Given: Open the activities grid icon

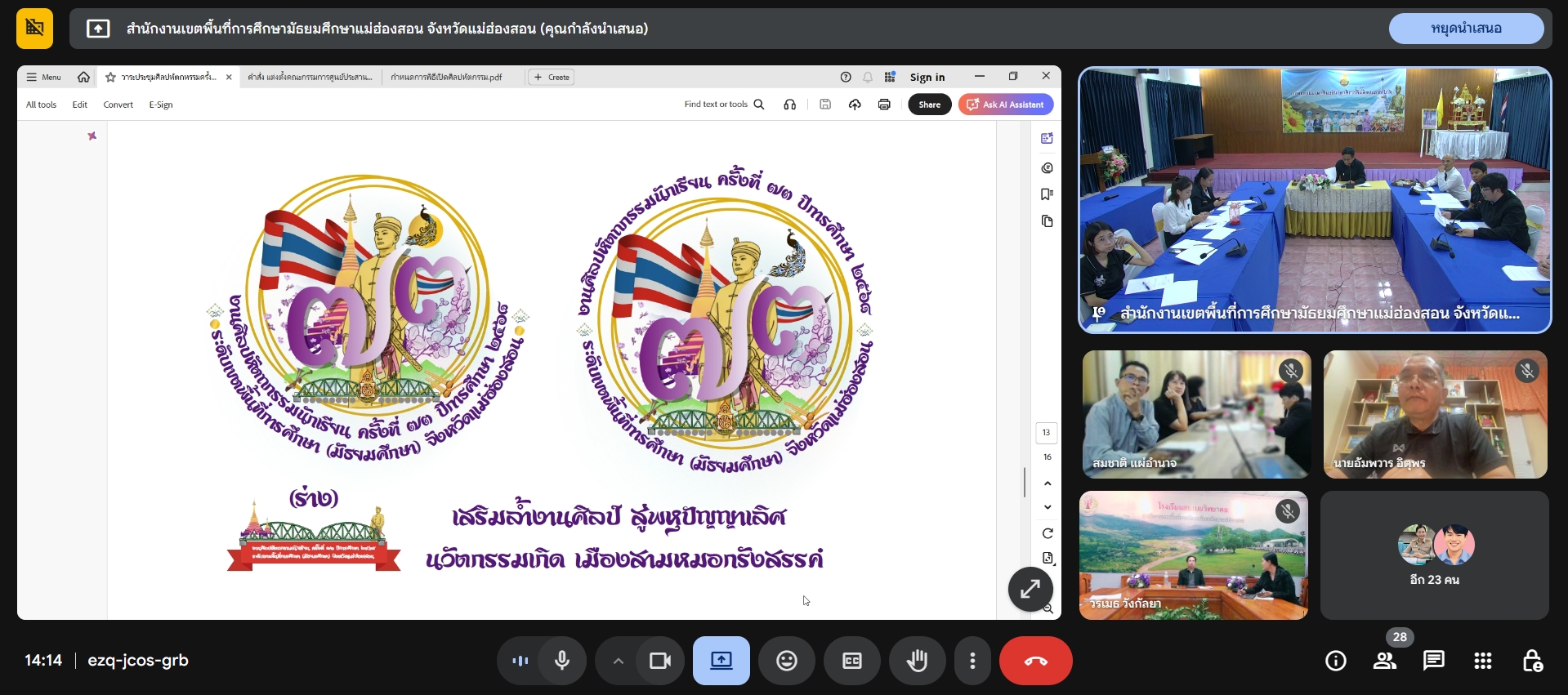Looking at the screenshot, I should click(x=1483, y=661).
